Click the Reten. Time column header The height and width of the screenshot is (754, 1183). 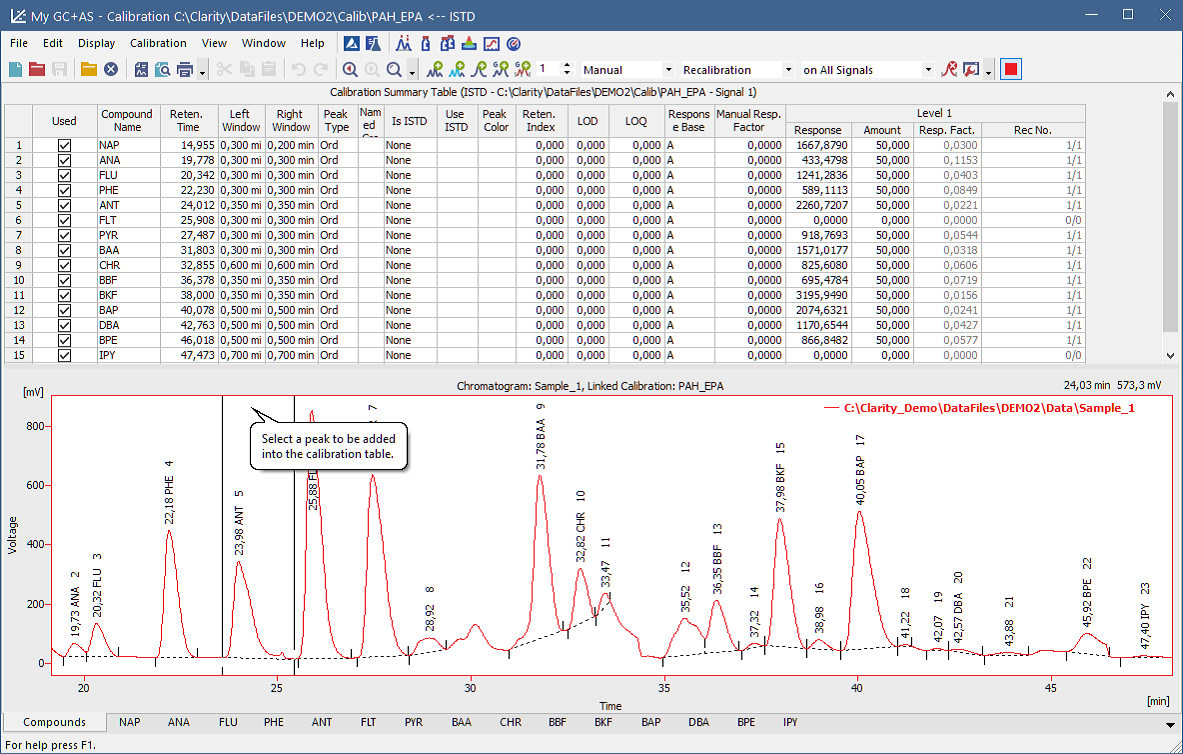tap(186, 120)
